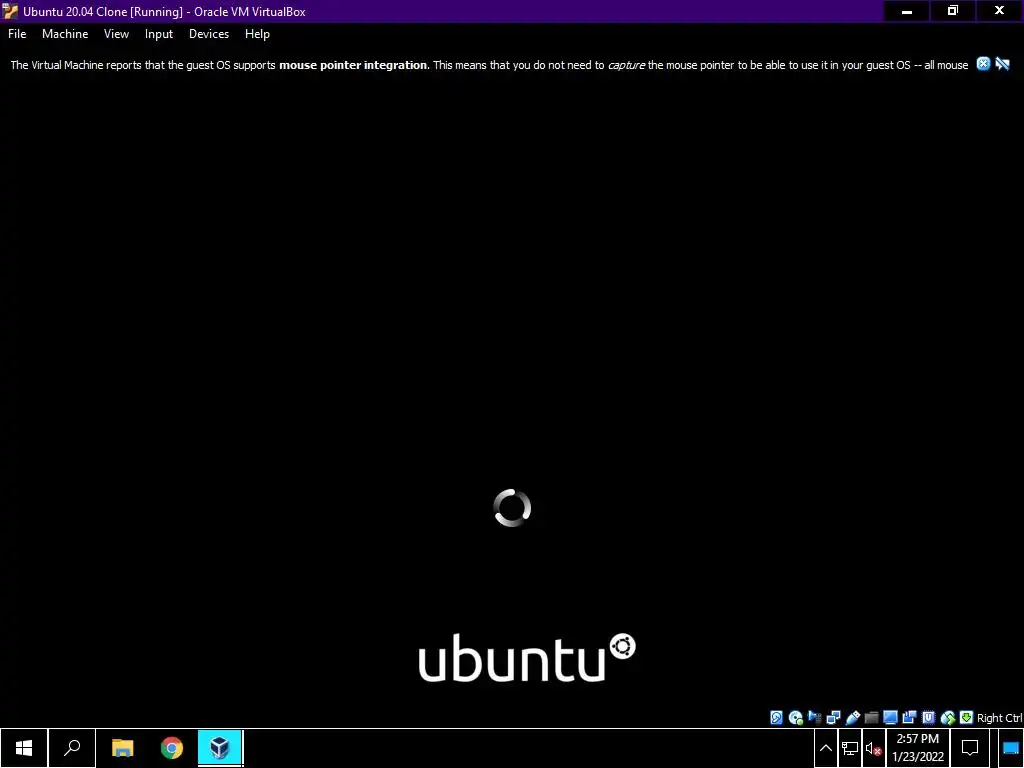Click the display status icon
Viewport: 1024px width, 768px height.
coord(890,718)
